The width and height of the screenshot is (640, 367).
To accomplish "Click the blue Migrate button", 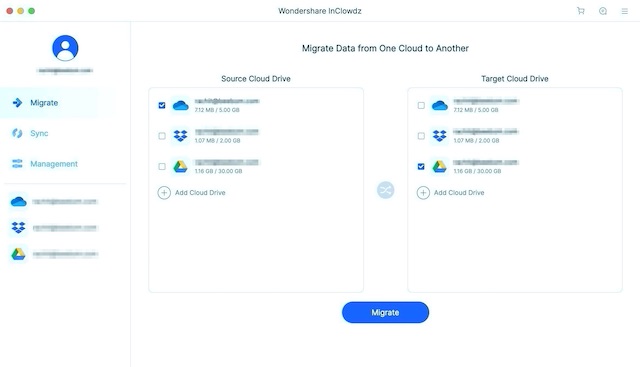I will coord(385,312).
